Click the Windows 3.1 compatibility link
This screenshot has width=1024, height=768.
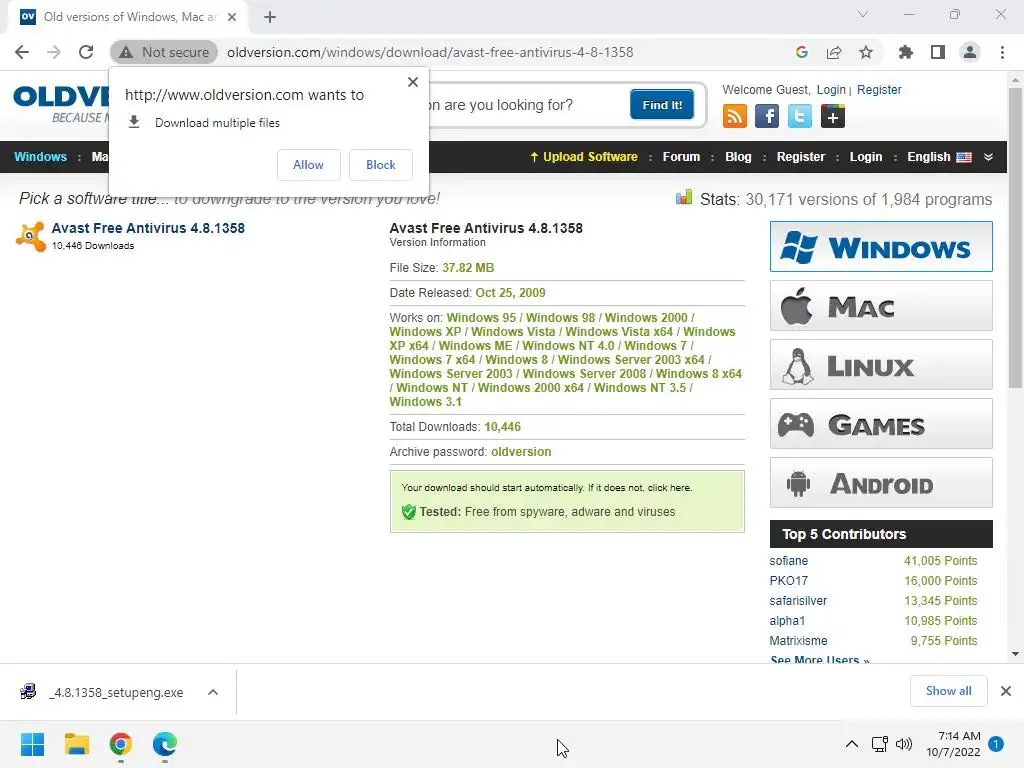pyautogui.click(x=426, y=402)
